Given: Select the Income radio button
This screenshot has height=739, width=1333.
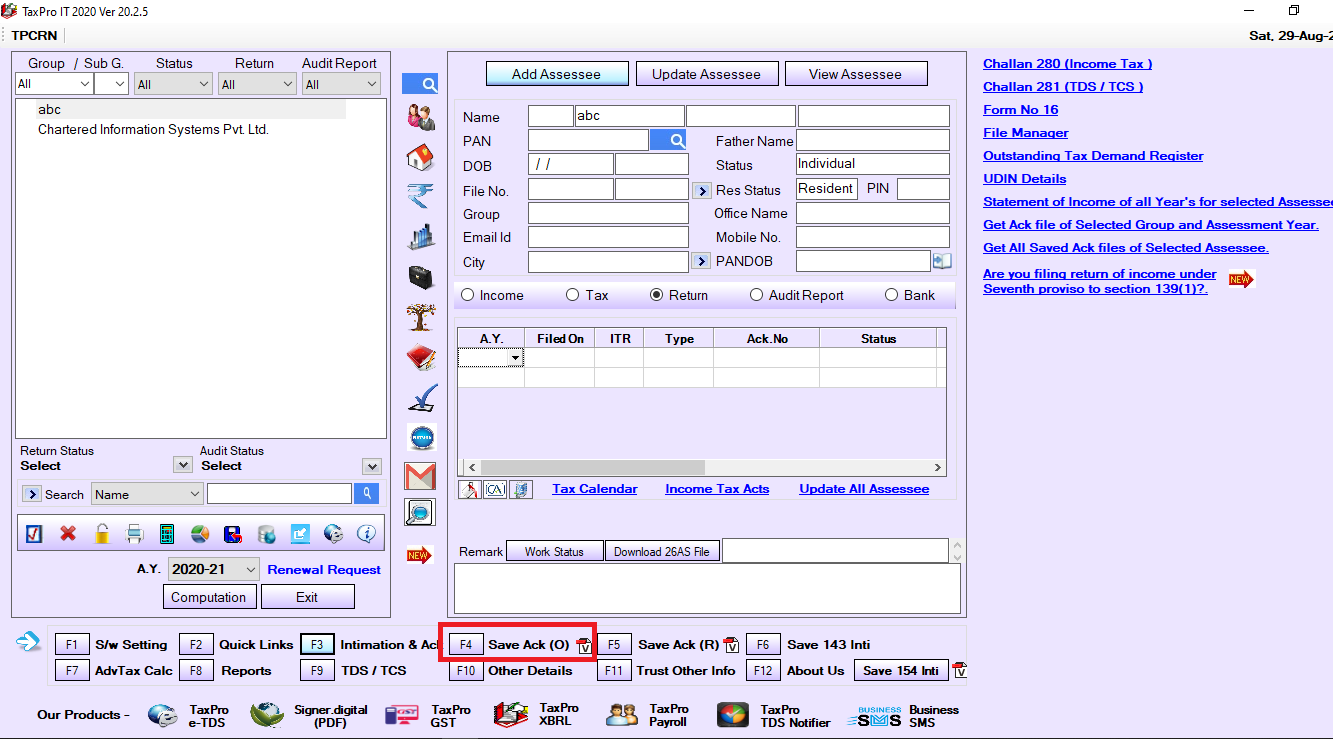Looking at the screenshot, I should (x=467, y=295).
